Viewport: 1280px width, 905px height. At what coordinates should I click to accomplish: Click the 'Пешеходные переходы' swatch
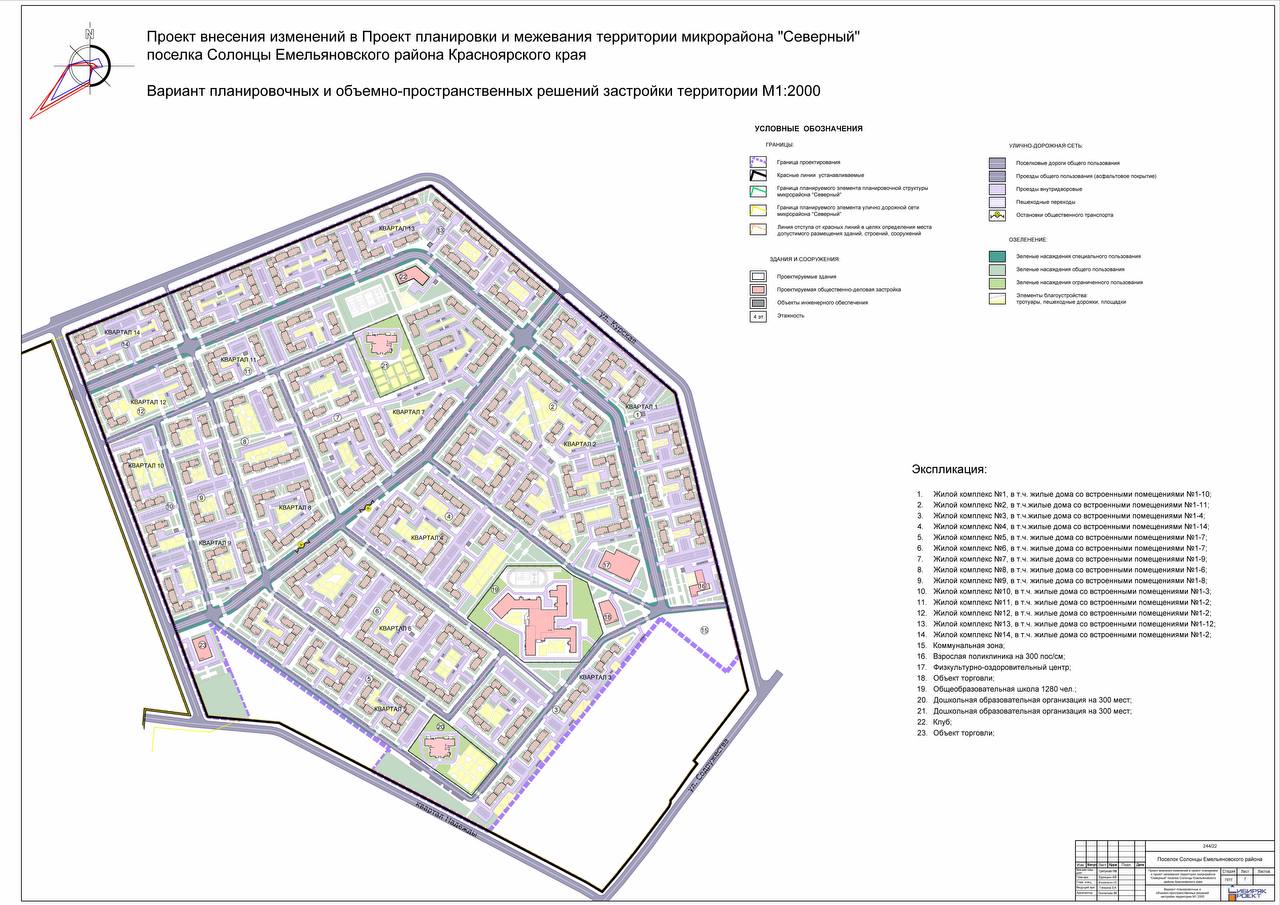pyautogui.click(x=997, y=202)
